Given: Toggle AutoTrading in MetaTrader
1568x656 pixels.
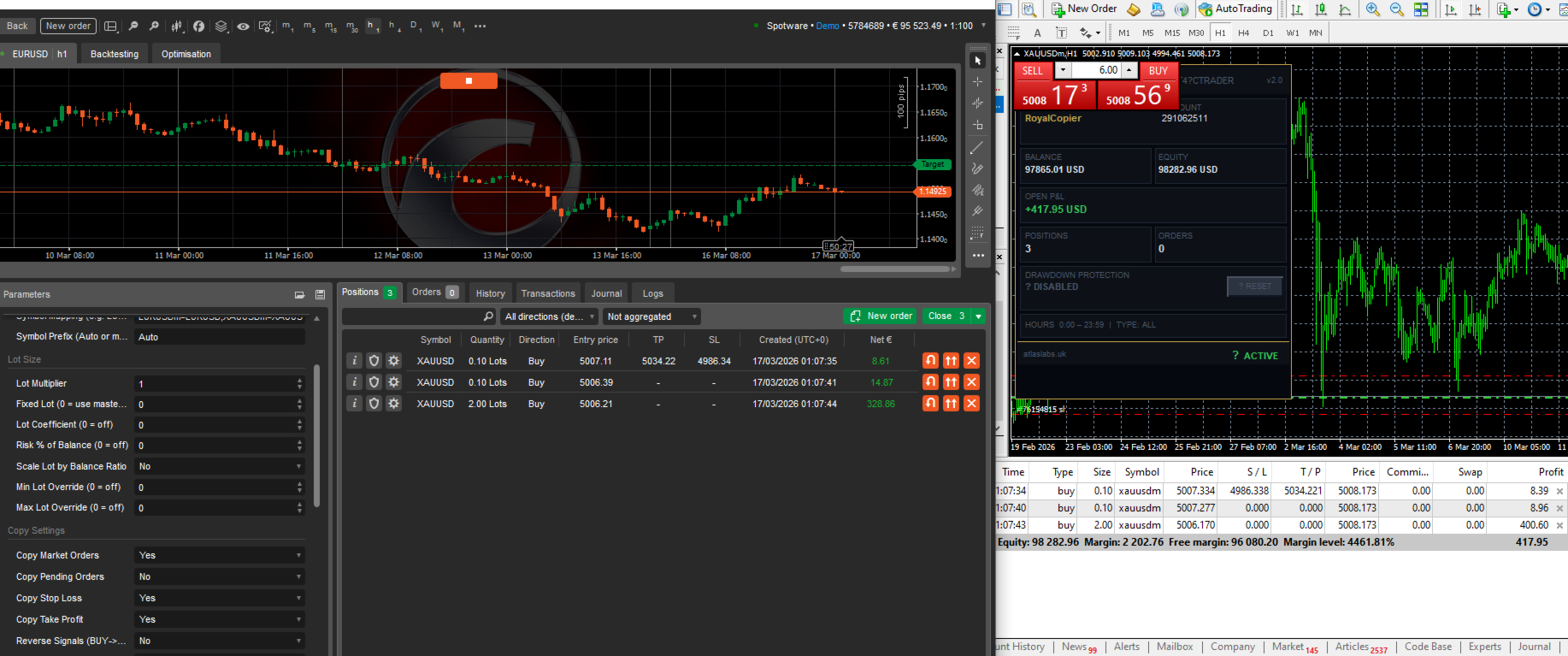Looking at the screenshot, I should click(1235, 9).
